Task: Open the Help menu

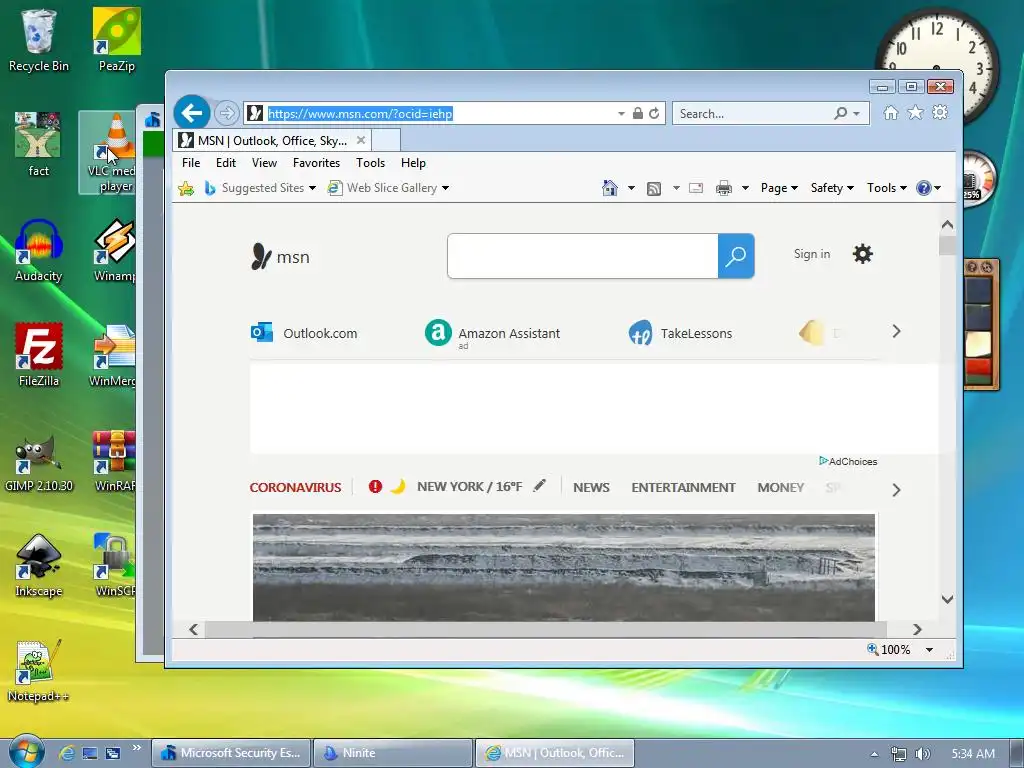Action: pyautogui.click(x=413, y=163)
